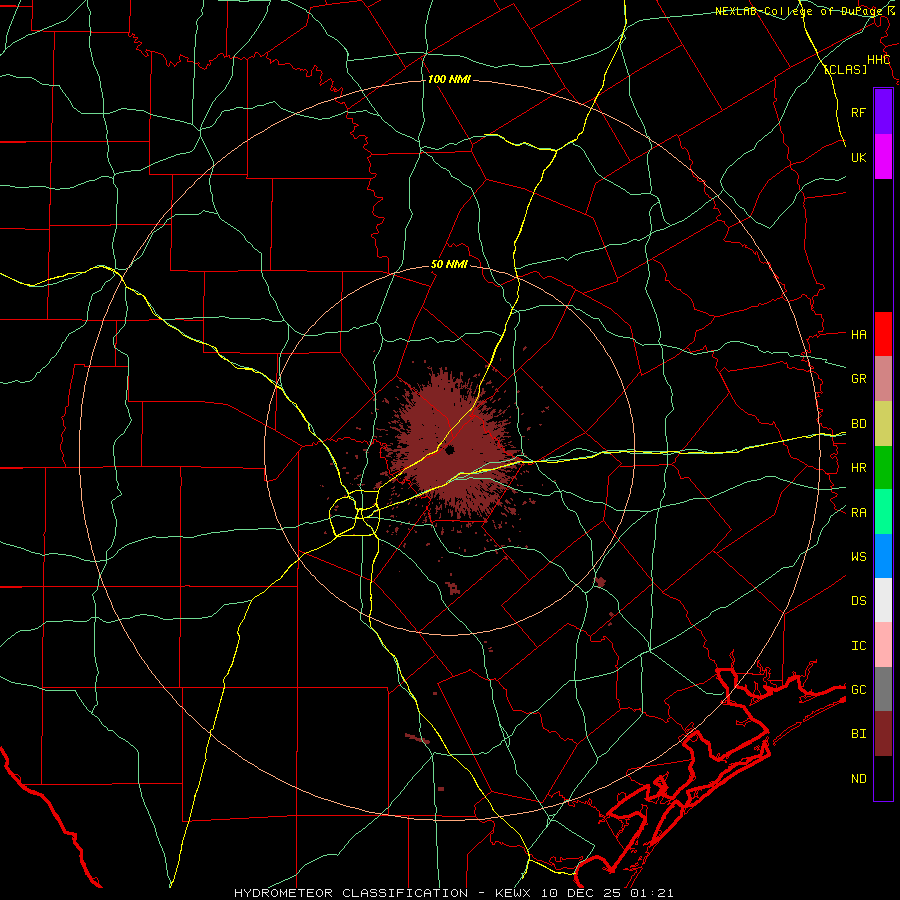Screen dimensions: 900x900
Task: Click the HA legend label
Action: click(x=858, y=334)
